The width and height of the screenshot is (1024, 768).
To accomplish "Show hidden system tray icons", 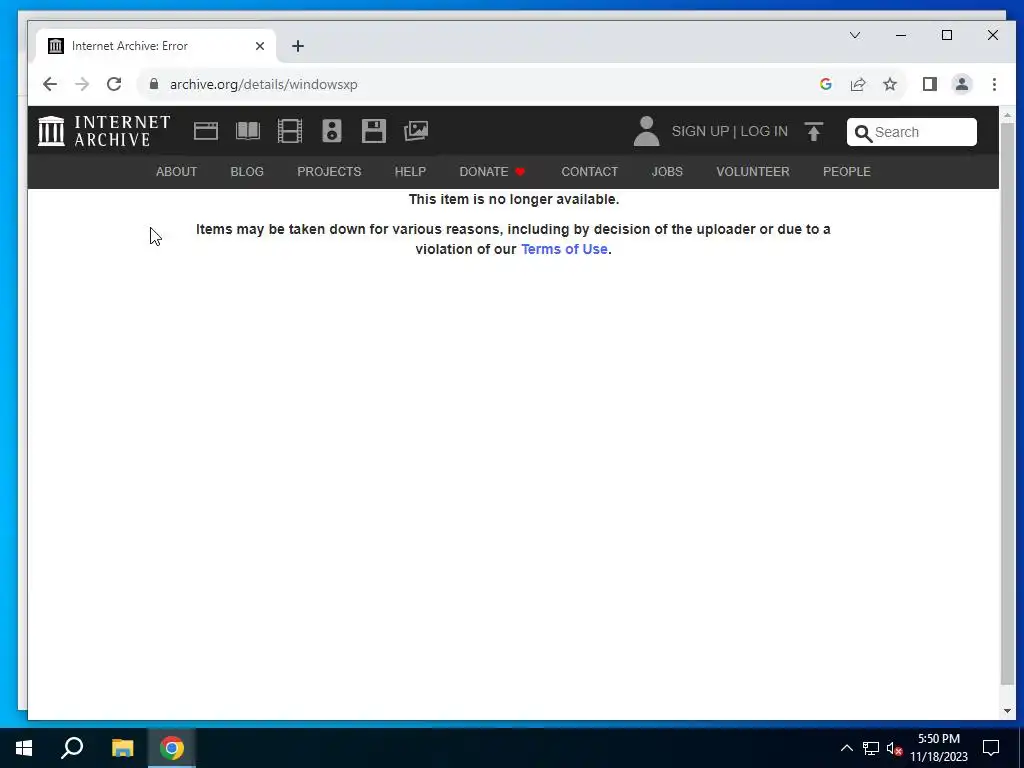I will (846, 748).
